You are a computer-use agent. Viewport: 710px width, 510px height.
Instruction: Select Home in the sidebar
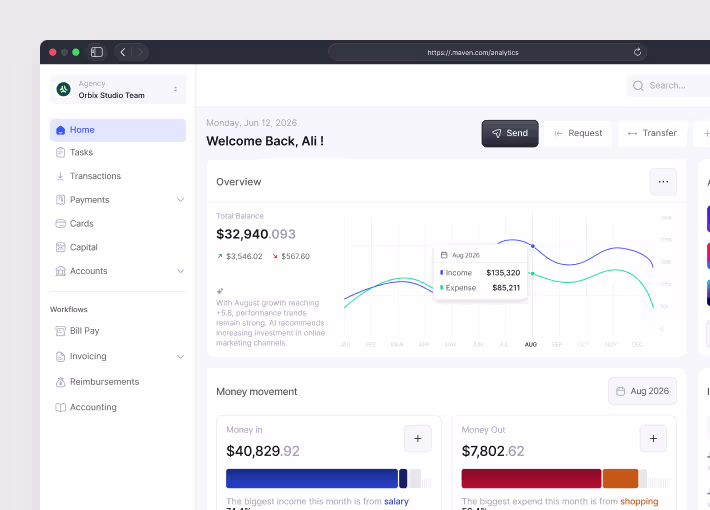coord(118,130)
